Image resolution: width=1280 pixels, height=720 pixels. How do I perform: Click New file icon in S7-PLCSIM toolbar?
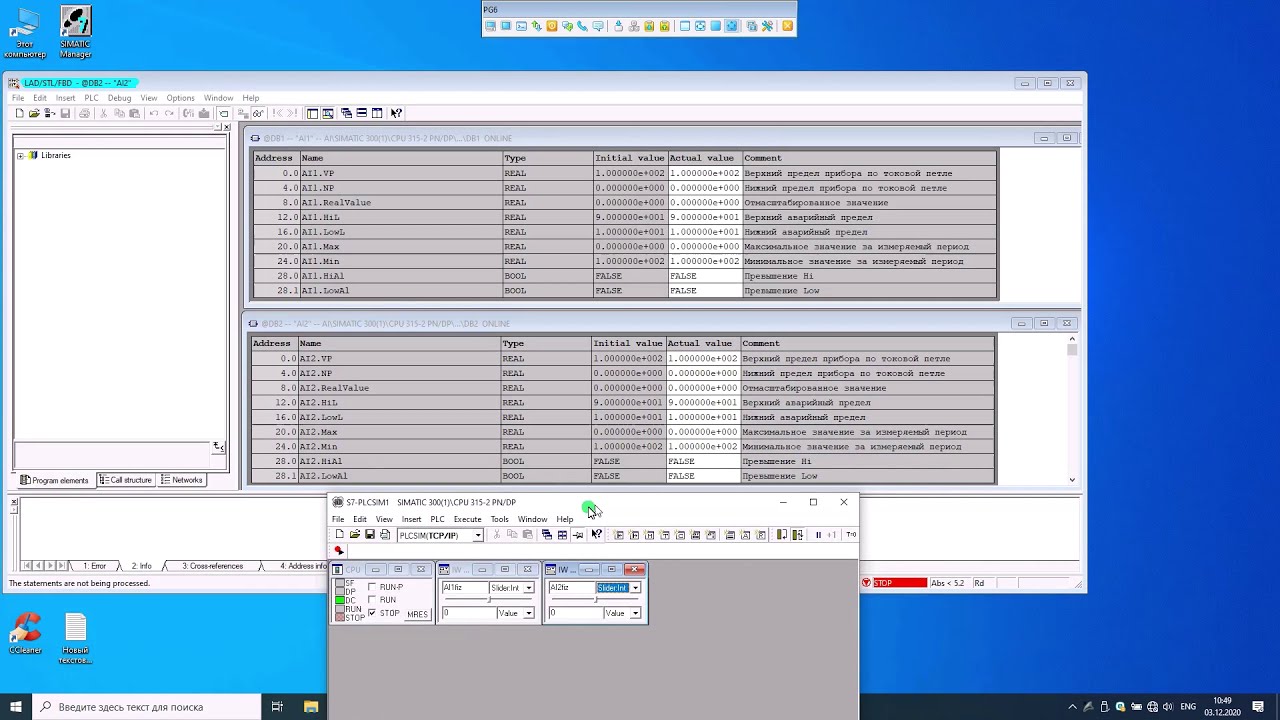pos(339,535)
